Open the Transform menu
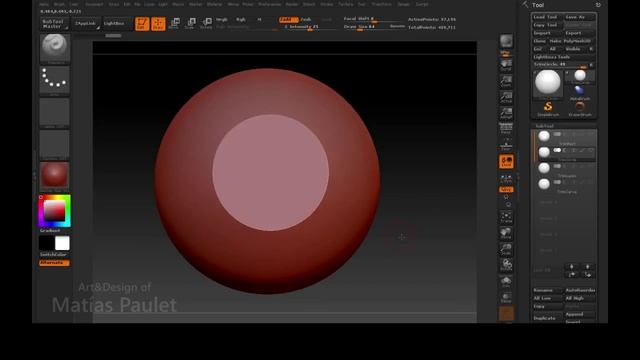The image size is (640, 360). (381, 4)
